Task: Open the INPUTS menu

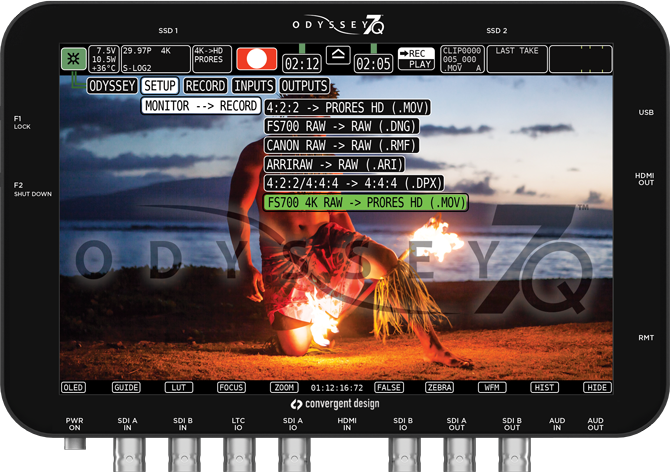Action: [x=253, y=86]
